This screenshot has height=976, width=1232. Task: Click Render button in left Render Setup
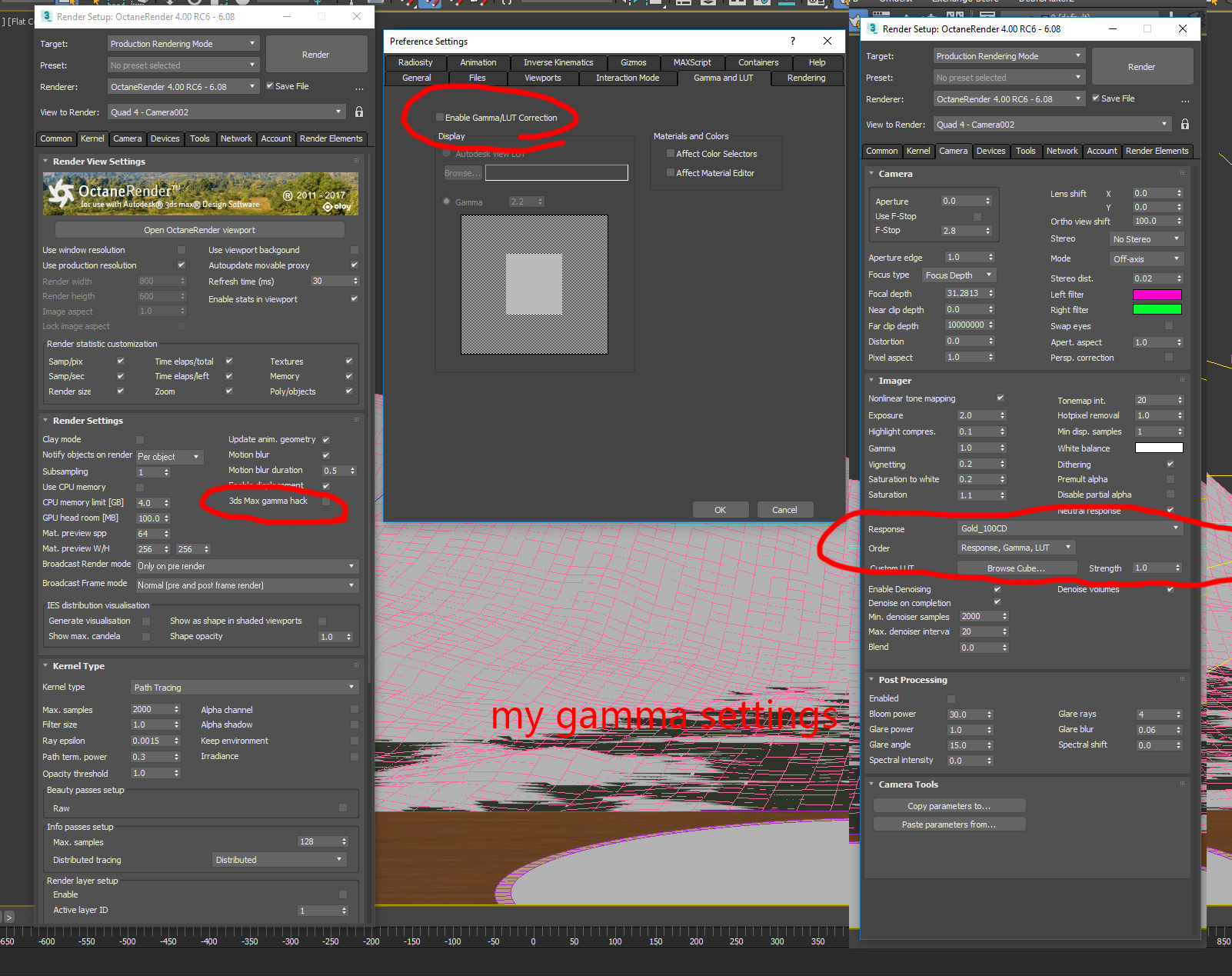315,55
